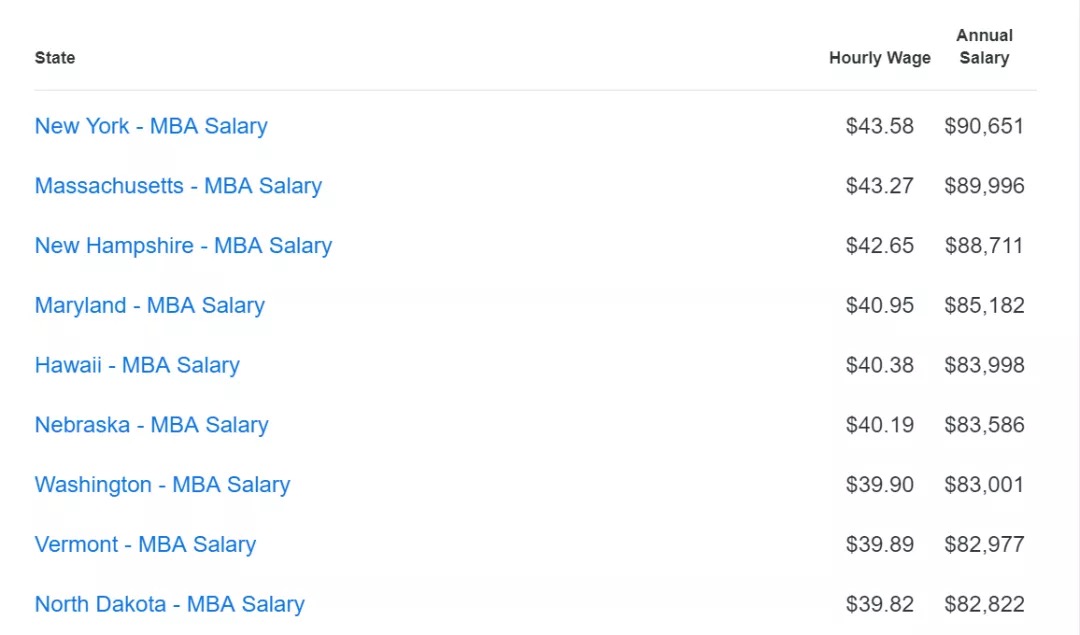Screen dimensions: 1080x635
Task: Open North Dakota - MBA Salary link
Action: click(x=169, y=604)
